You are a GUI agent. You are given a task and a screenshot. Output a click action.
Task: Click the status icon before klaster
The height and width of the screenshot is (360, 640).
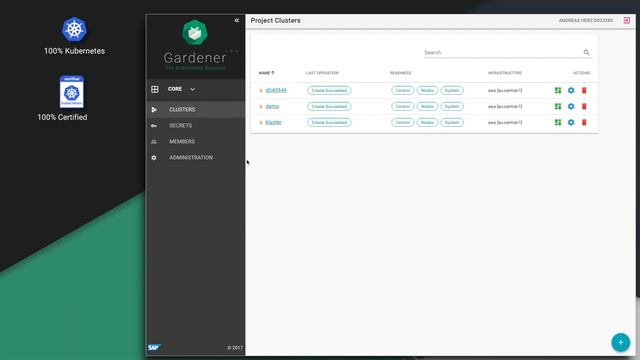click(261, 122)
